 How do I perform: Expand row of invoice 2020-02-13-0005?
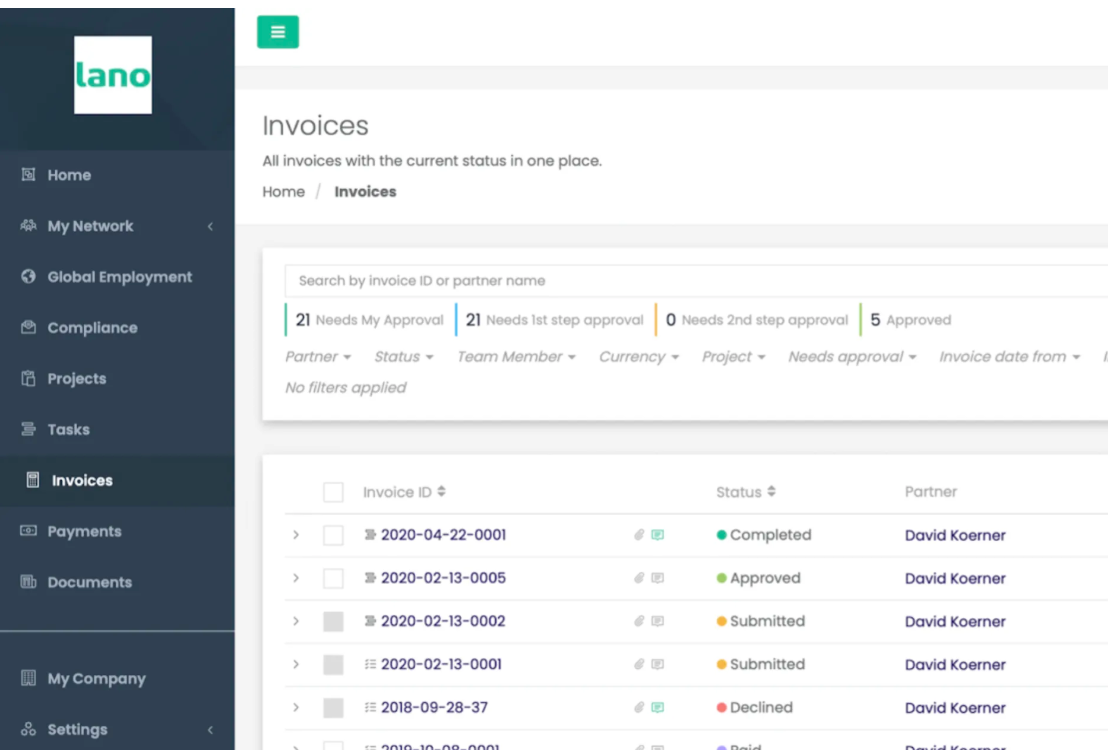tap(296, 578)
